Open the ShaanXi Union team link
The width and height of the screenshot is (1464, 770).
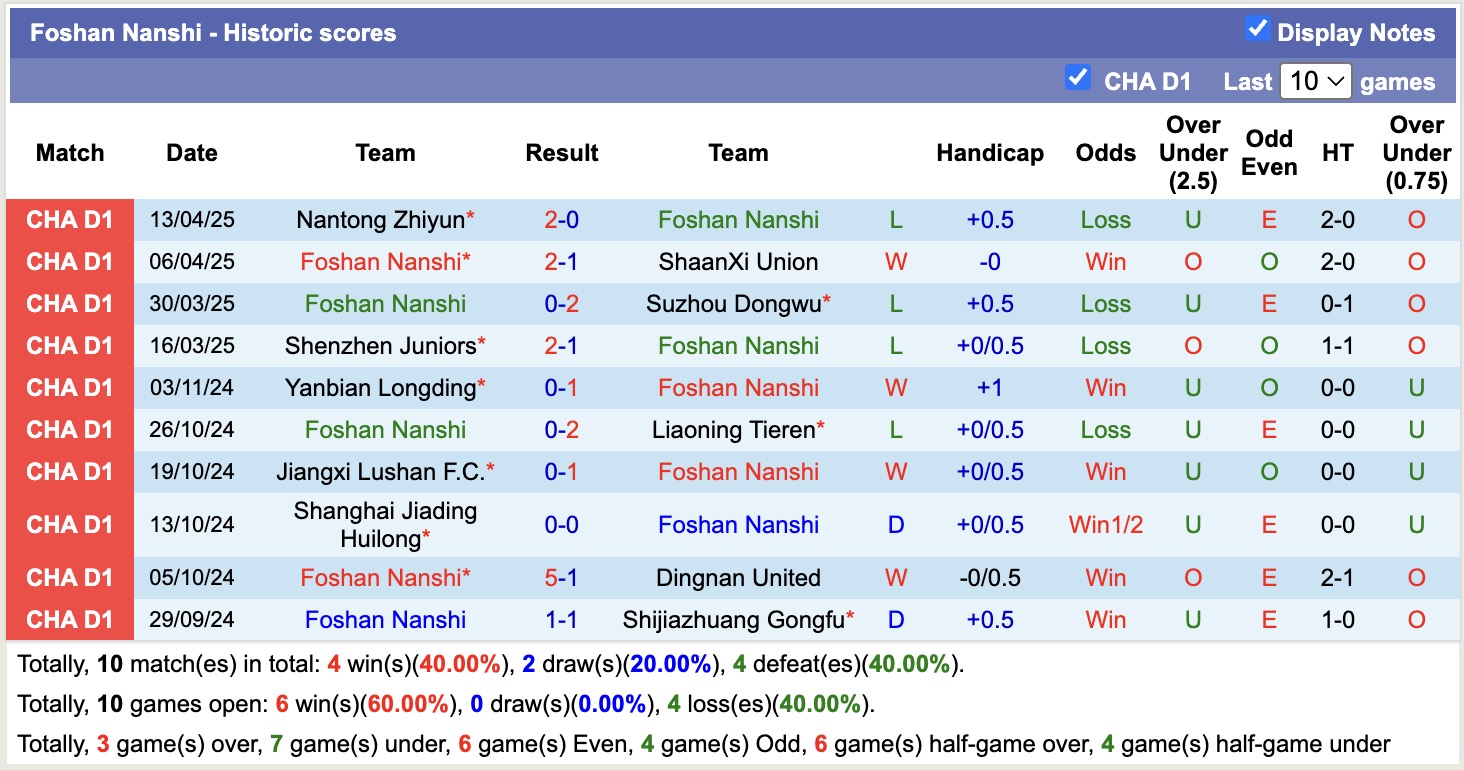[x=738, y=262]
